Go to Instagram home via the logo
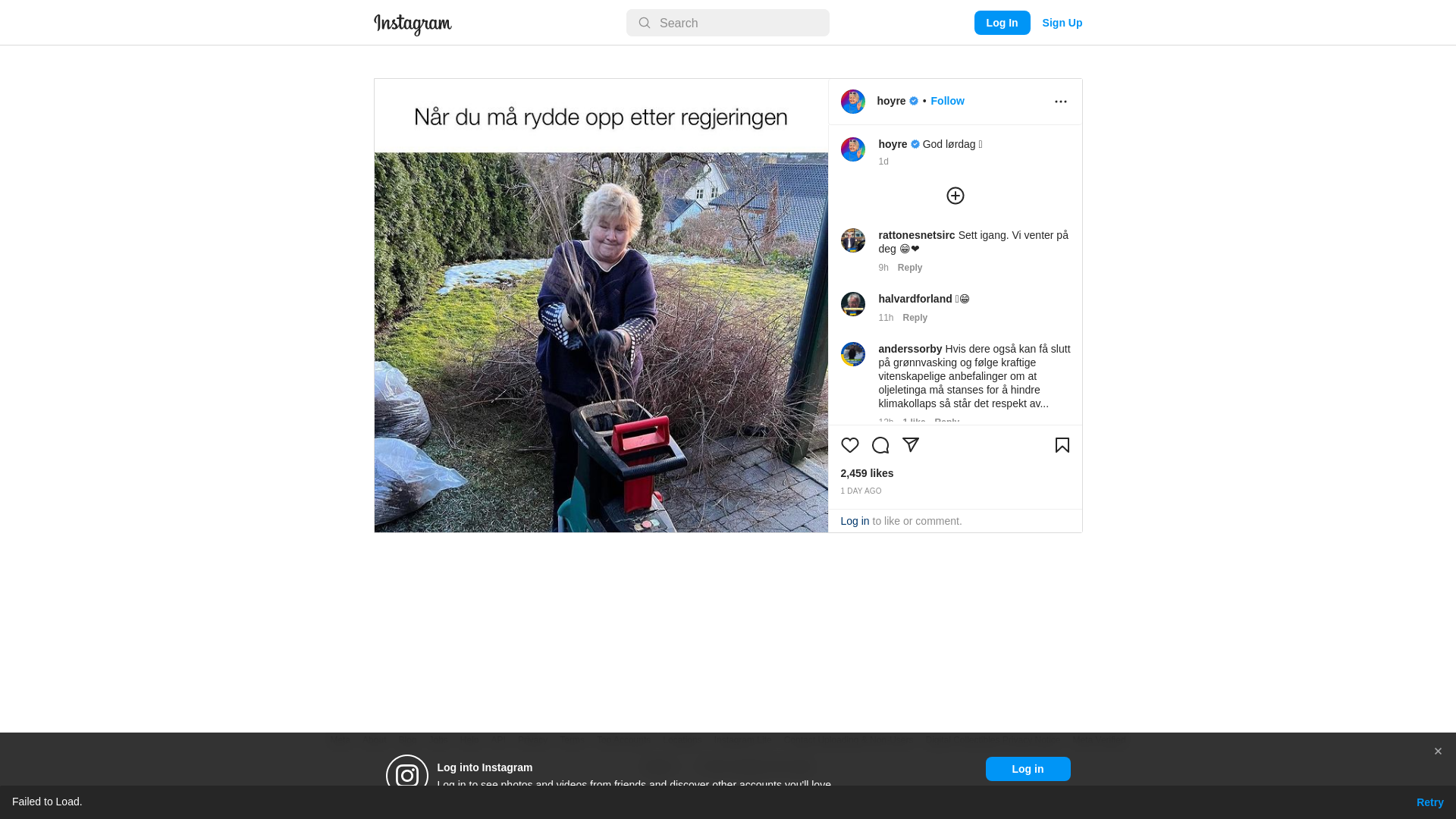This screenshot has width=1456, height=819. 413,24
